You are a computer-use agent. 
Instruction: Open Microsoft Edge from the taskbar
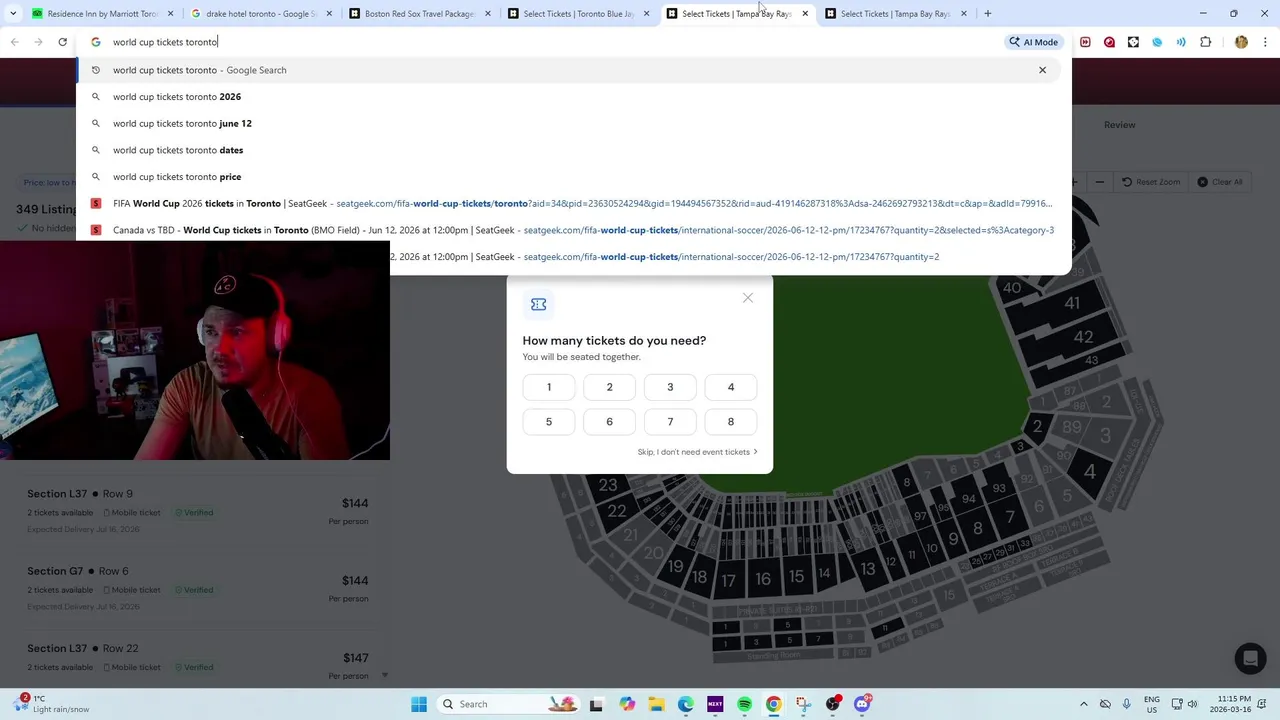(x=686, y=704)
